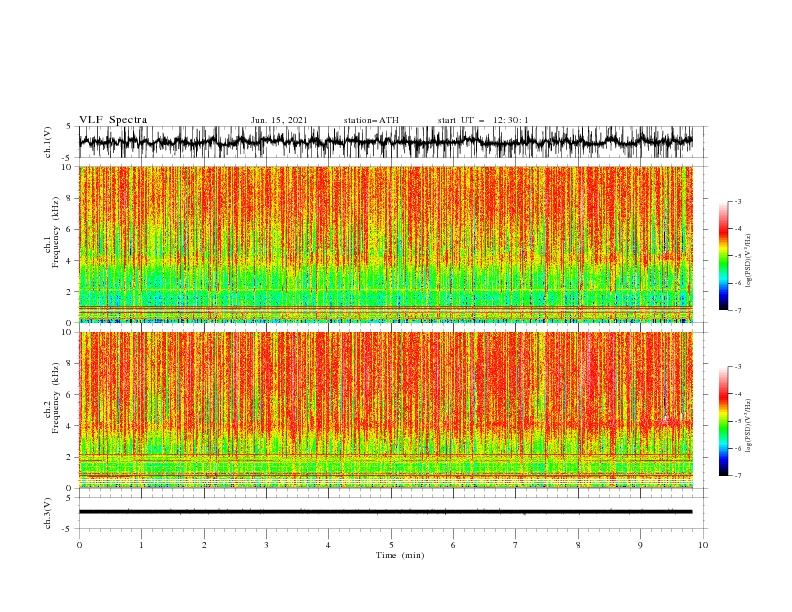Click the '-7' value on ch.2 colorbar
Viewport: 792px width, 612px height.
738,476
